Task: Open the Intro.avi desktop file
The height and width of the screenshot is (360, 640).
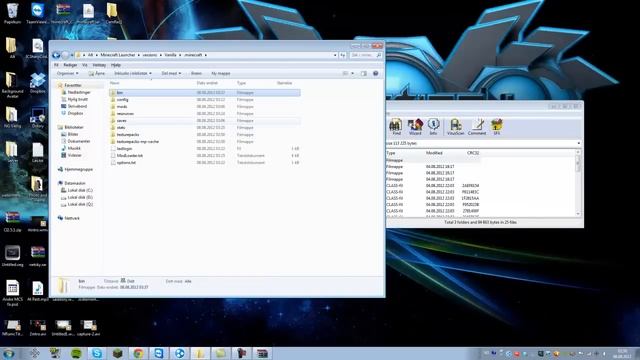Action: coord(38,327)
